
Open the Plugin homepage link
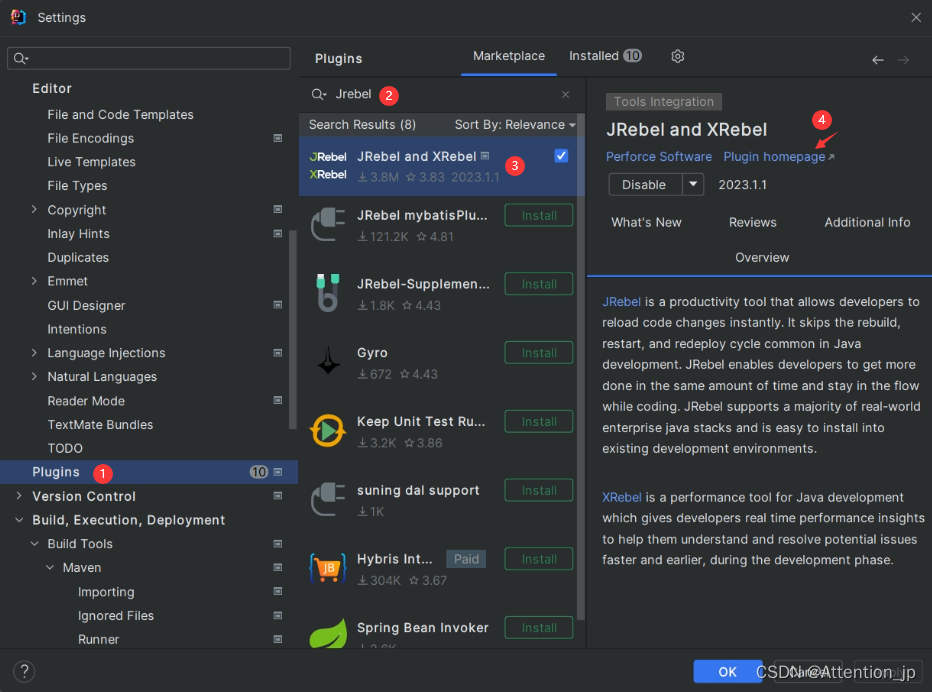click(x=777, y=156)
